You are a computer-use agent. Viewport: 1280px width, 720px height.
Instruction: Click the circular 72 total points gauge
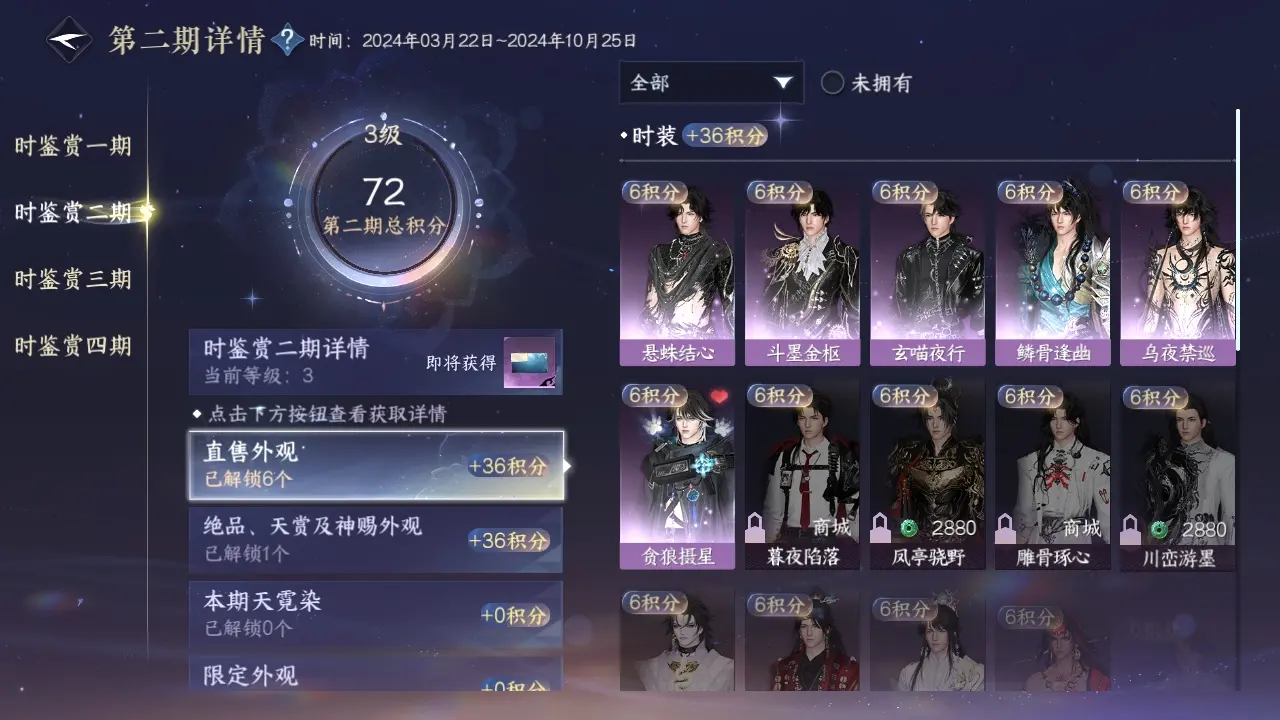click(x=383, y=201)
